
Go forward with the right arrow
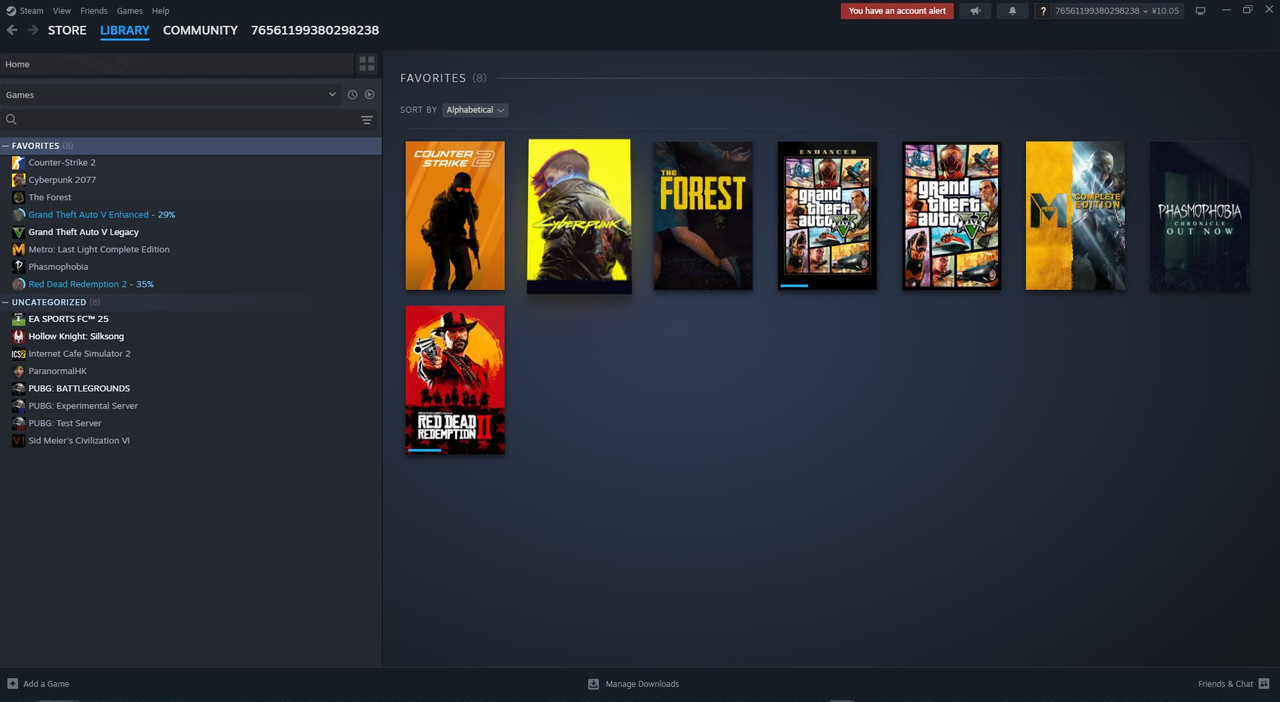tap(33, 30)
